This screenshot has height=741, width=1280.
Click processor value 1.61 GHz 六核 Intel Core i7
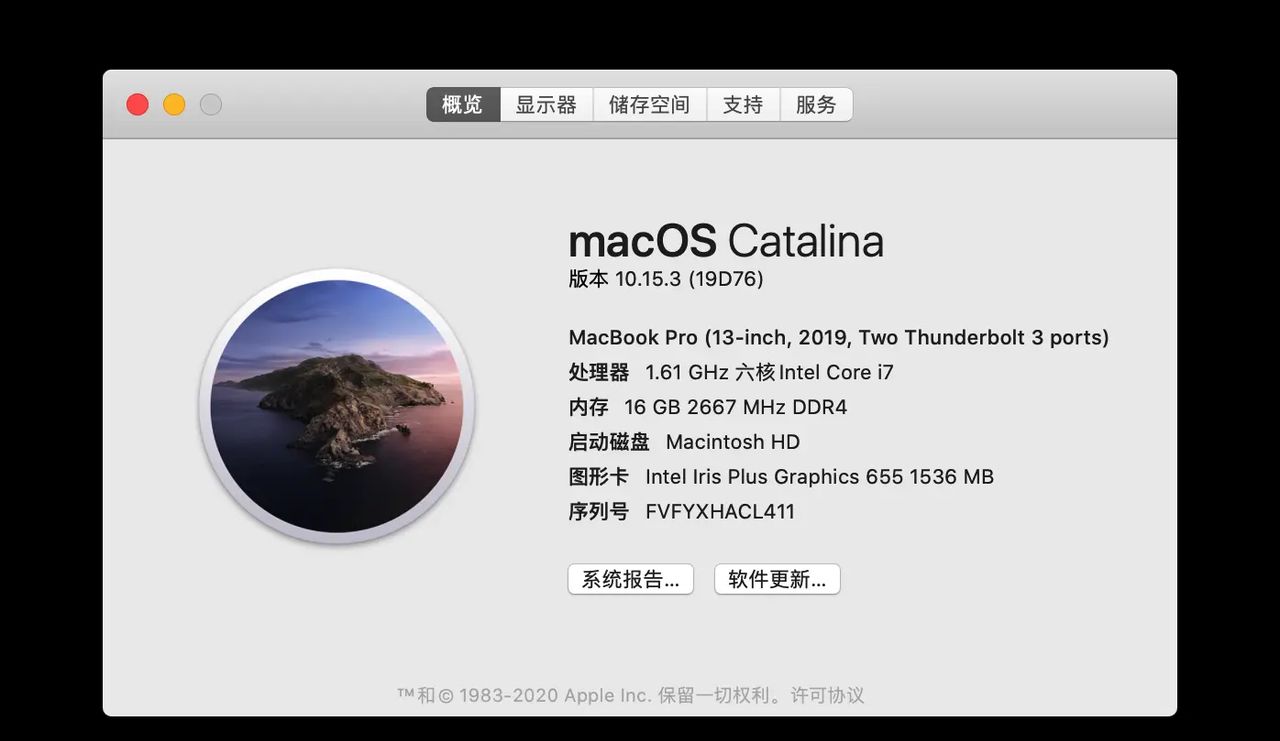pyautogui.click(x=770, y=373)
